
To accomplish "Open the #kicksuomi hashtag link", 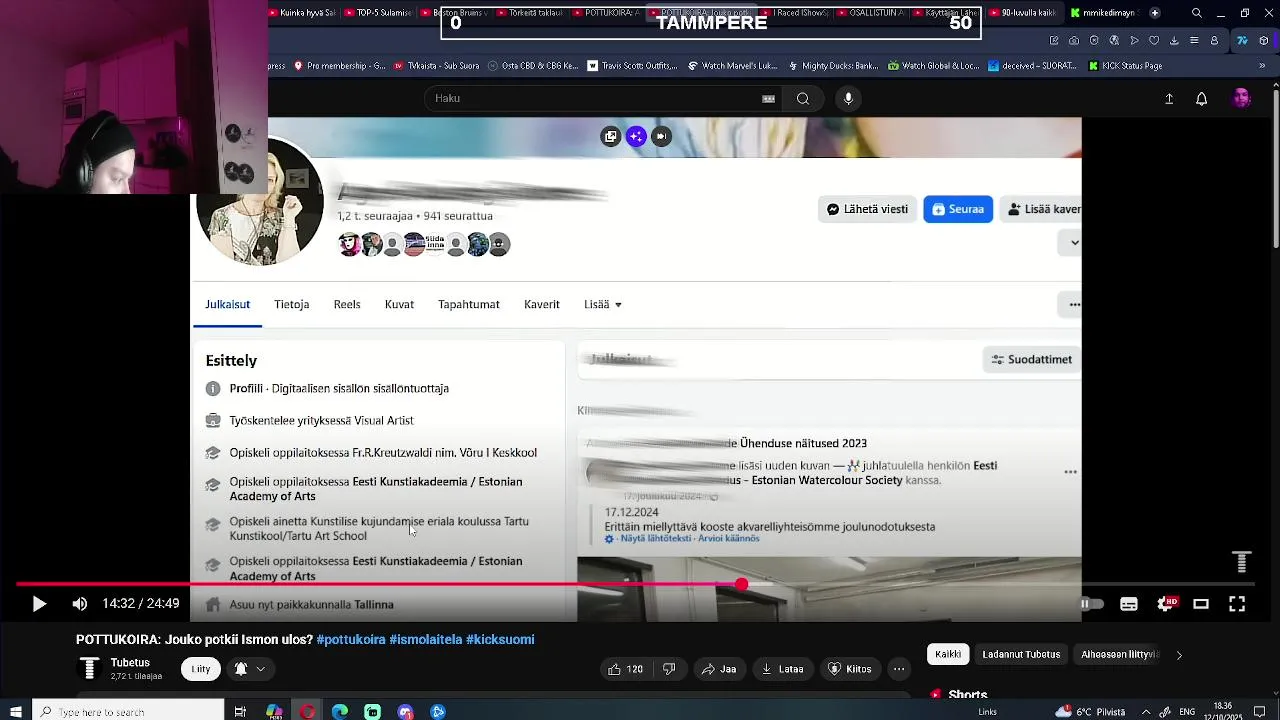I will click(x=500, y=640).
